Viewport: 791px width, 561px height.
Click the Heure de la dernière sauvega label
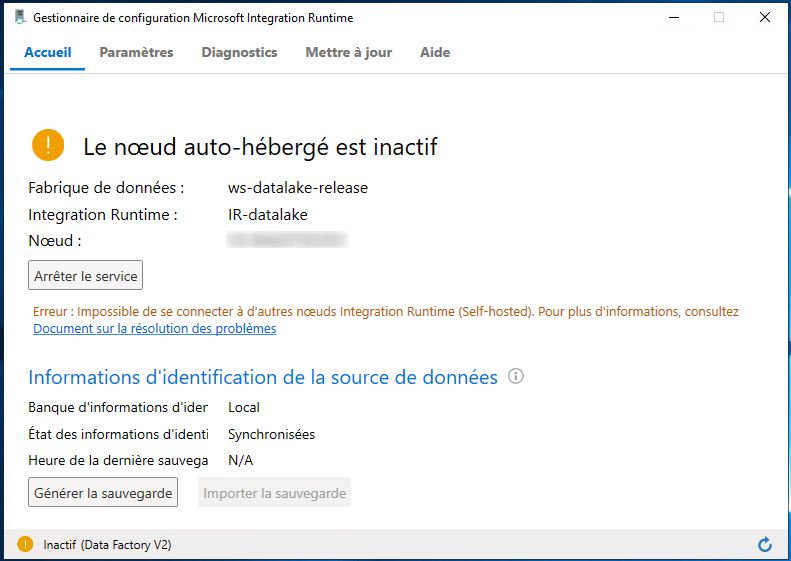coord(118,460)
